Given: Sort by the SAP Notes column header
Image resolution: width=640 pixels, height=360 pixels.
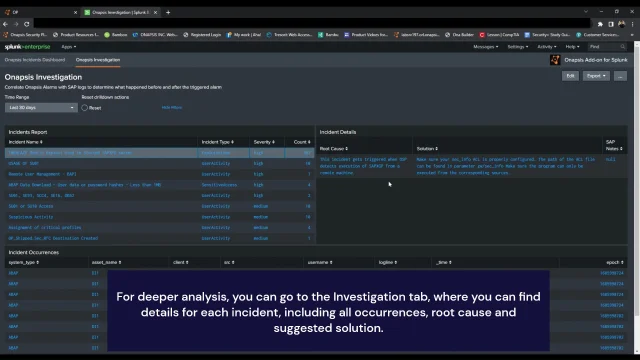Looking at the screenshot, I should click(x=614, y=145).
